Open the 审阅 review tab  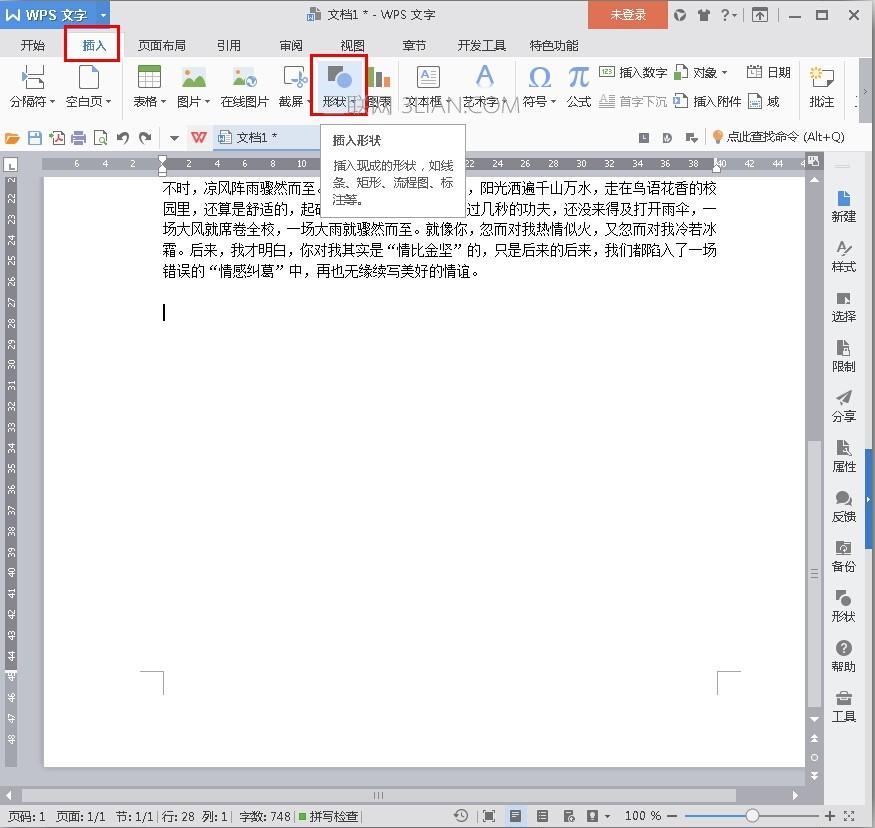coord(291,46)
